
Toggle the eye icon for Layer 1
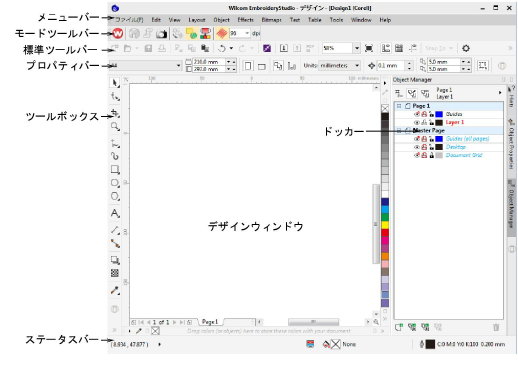(x=416, y=123)
